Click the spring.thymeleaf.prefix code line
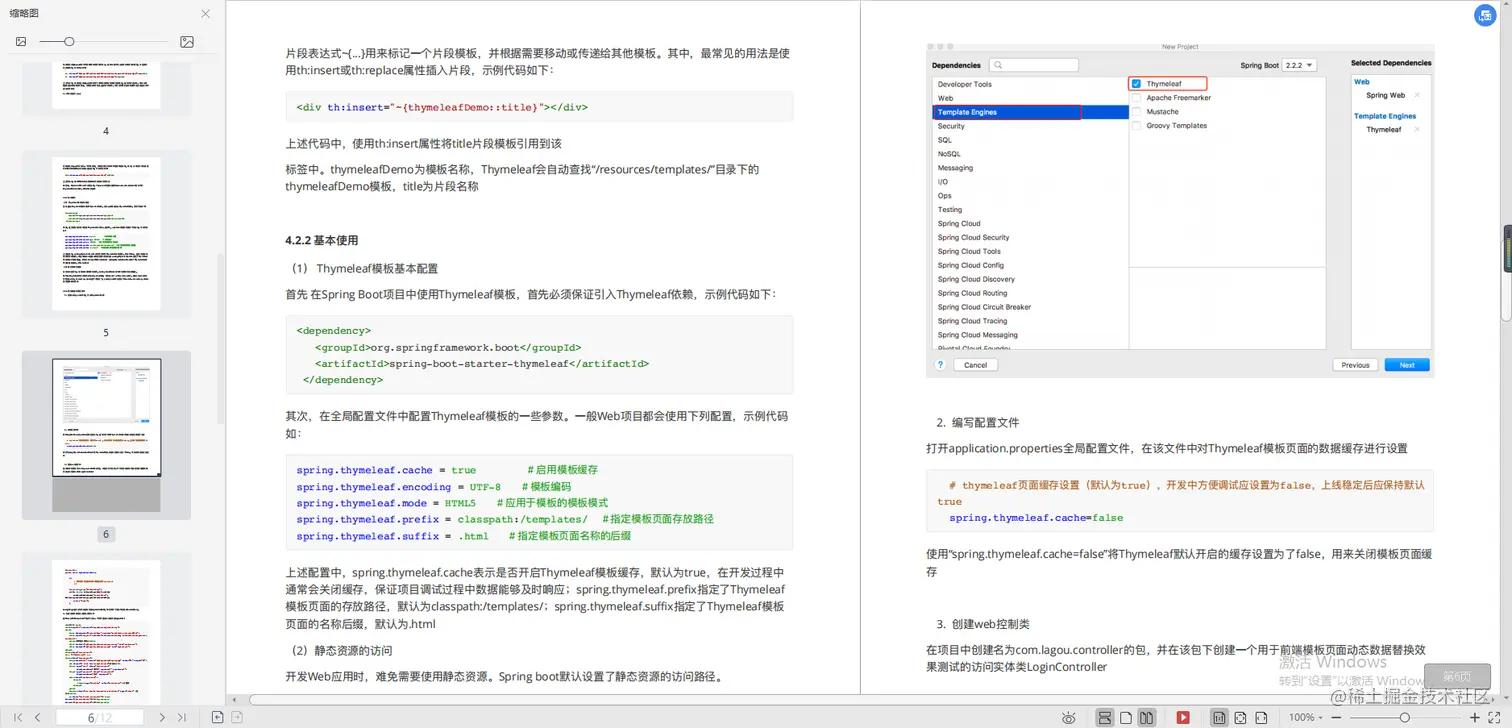 point(505,519)
